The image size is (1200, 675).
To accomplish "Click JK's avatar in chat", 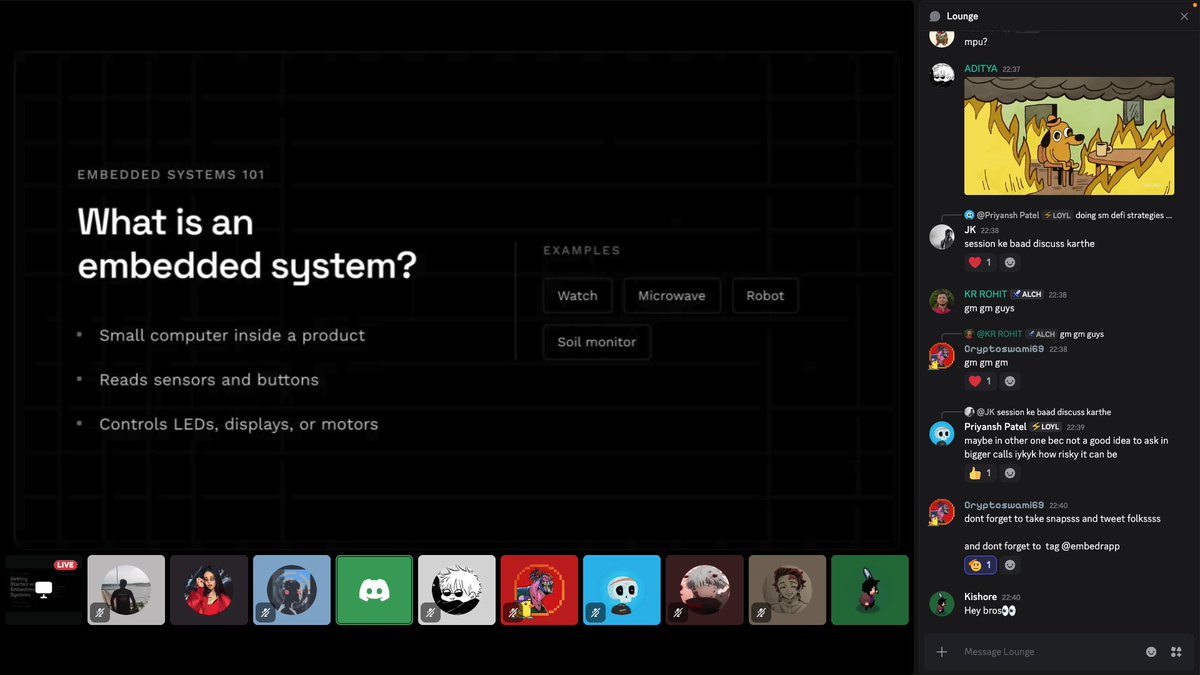I will click(942, 237).
